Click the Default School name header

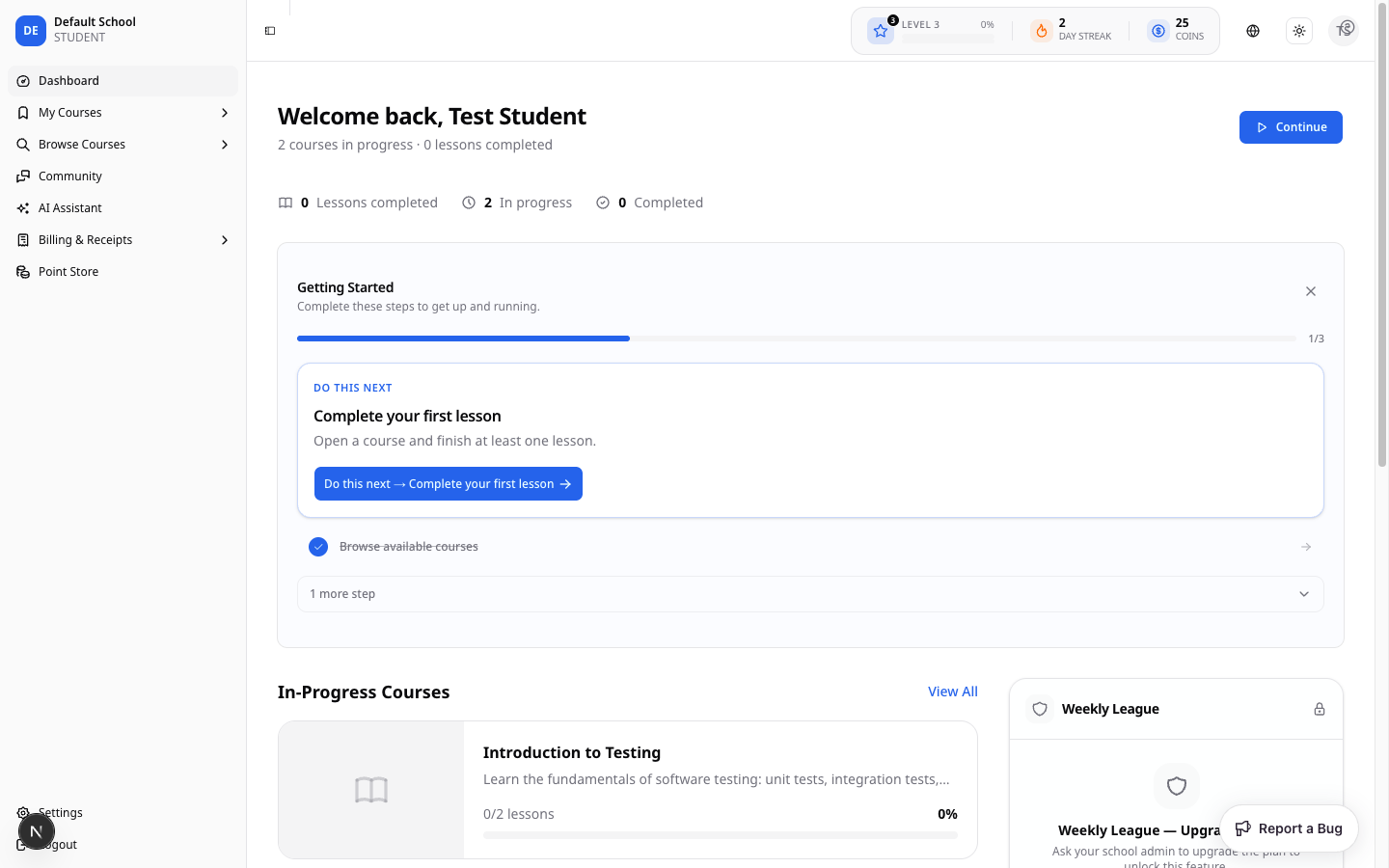(x=95, y=21)
